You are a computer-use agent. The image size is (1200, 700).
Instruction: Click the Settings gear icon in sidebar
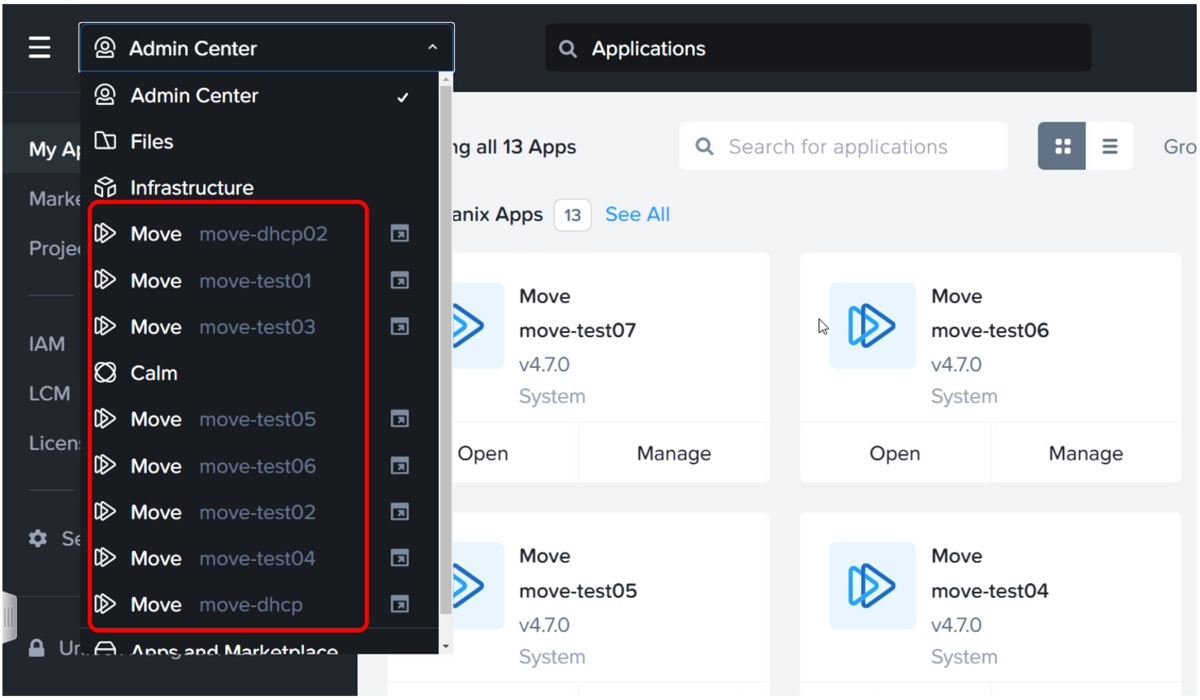coord(38,539)
